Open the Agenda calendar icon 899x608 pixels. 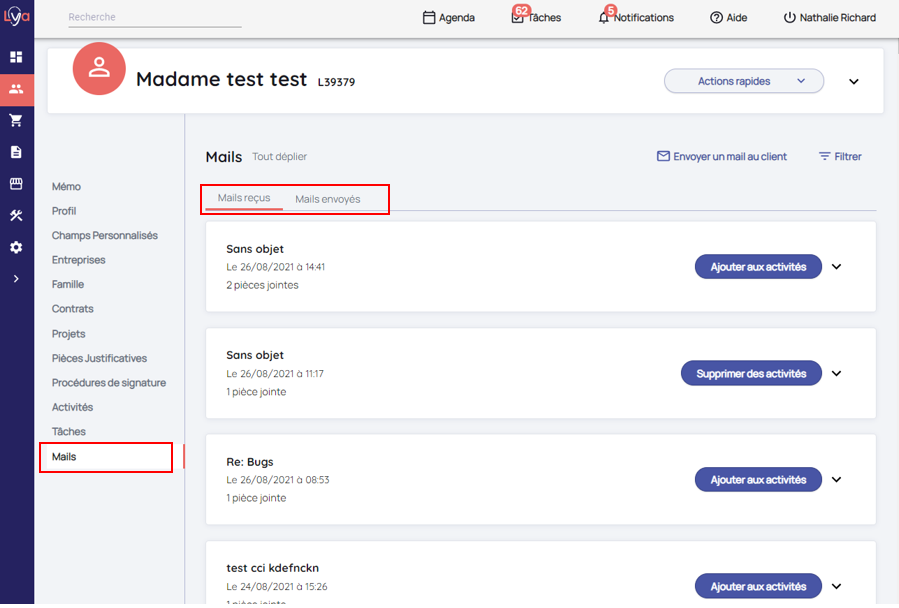429,18
